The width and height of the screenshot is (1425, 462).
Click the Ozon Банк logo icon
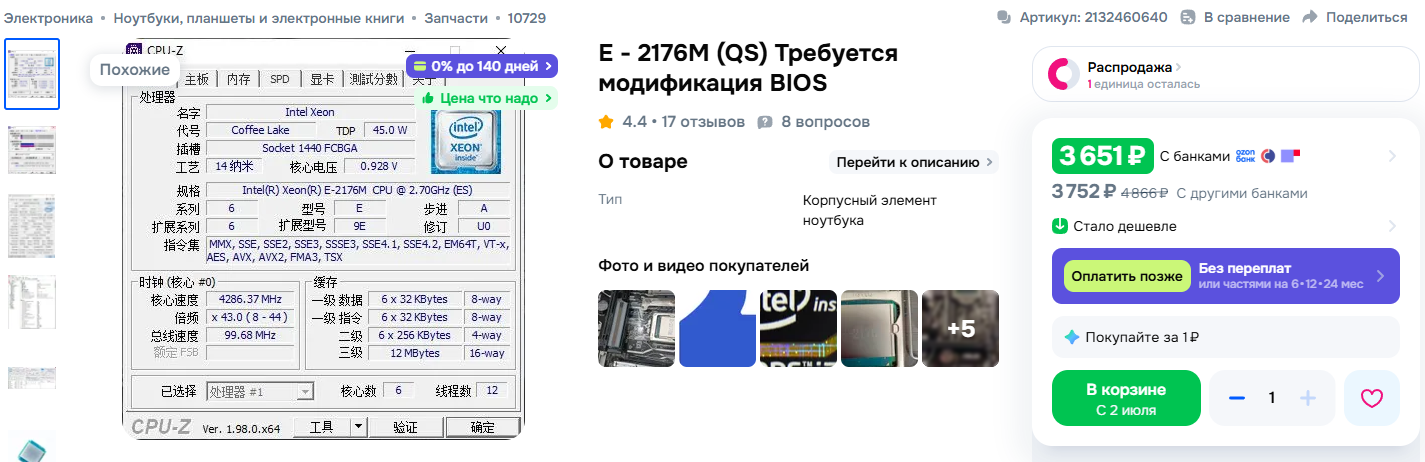1246,156
